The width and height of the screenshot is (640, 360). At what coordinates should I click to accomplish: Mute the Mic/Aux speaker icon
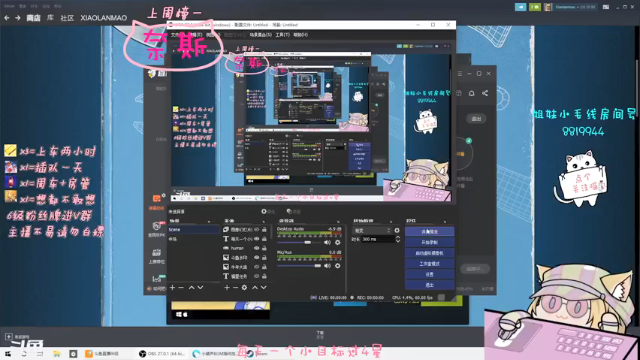(327, 266)
